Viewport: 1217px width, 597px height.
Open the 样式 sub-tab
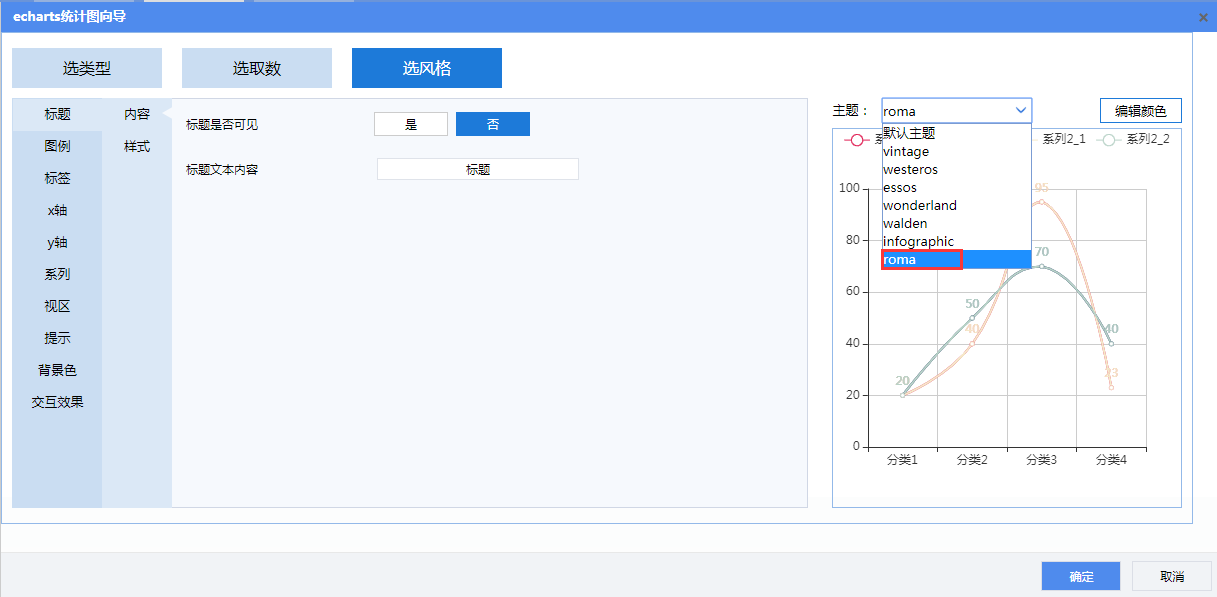pos(137,146)
